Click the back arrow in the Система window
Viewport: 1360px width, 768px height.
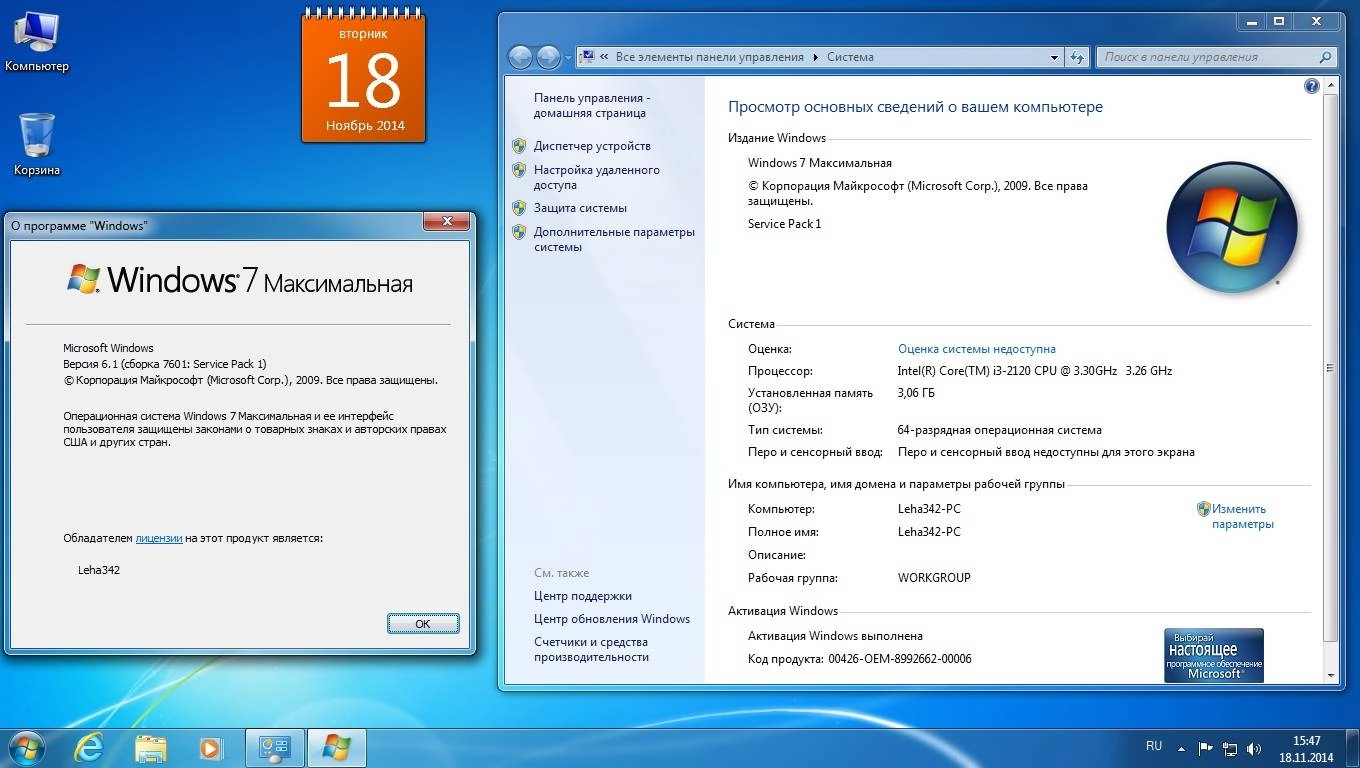520,57
